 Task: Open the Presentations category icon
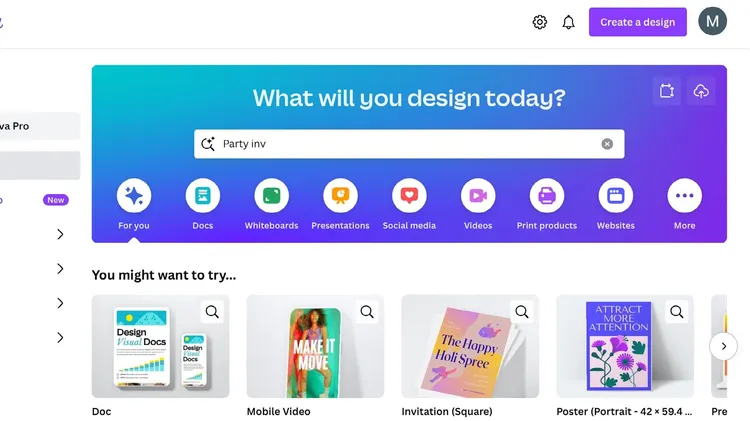341,195
